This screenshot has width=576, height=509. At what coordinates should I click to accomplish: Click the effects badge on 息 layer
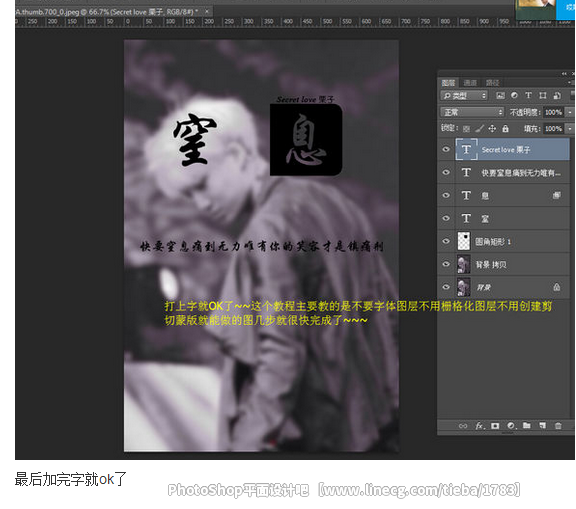[x=557, y=195]
